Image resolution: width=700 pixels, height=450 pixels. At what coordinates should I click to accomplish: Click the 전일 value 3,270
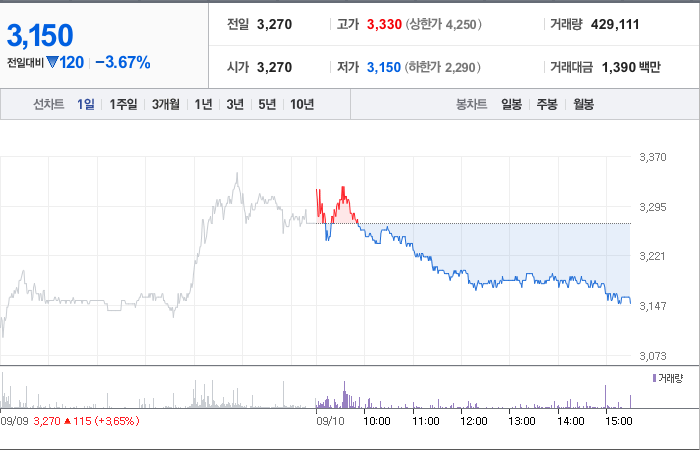275,24
